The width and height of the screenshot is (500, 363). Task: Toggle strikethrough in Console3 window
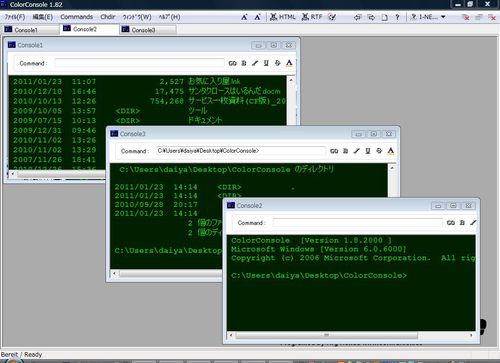[x=379, y=151]
